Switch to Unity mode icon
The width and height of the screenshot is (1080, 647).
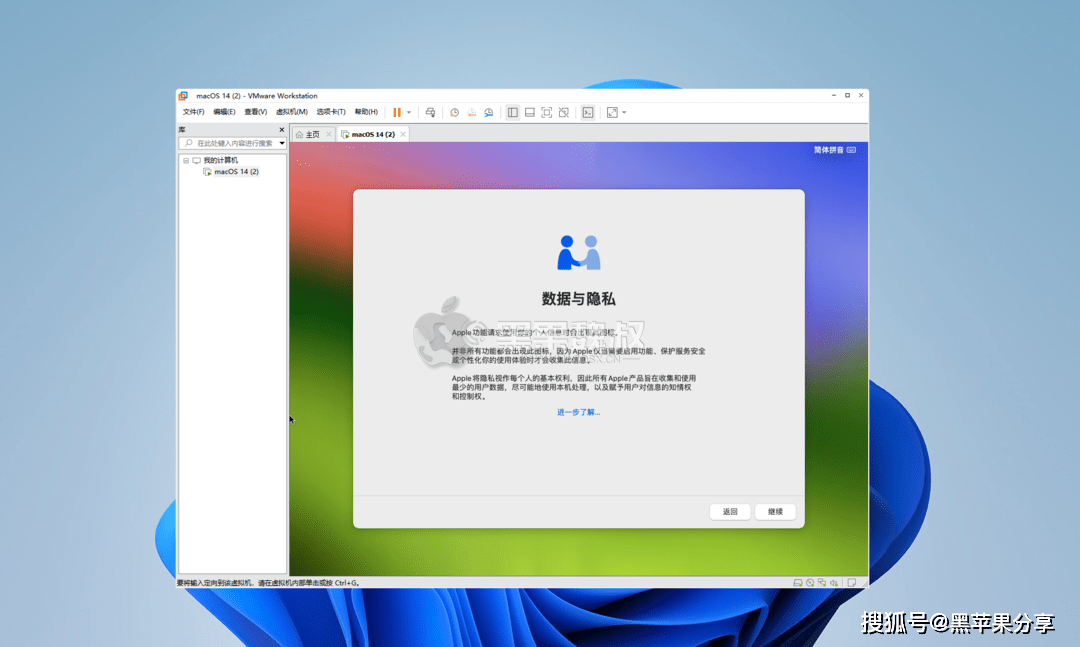[x=563, y=112]
